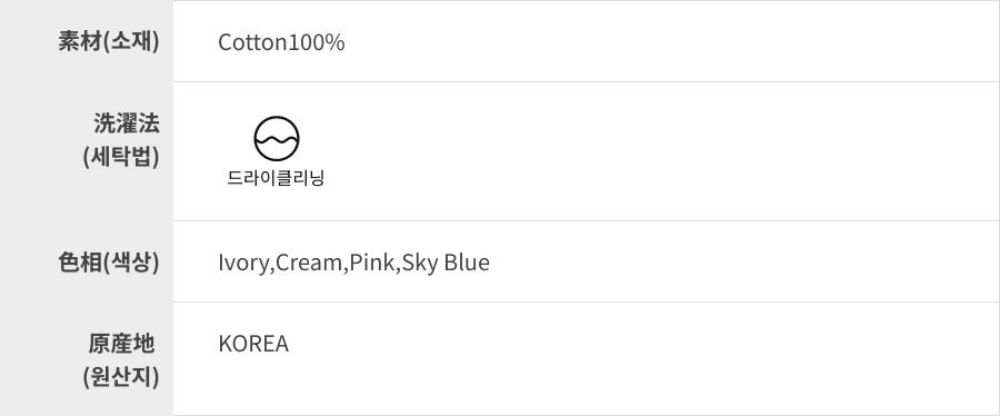This screenshot has height=416, width=1000.
Task: Select the Cream color name
Action: tap(309, 264)
